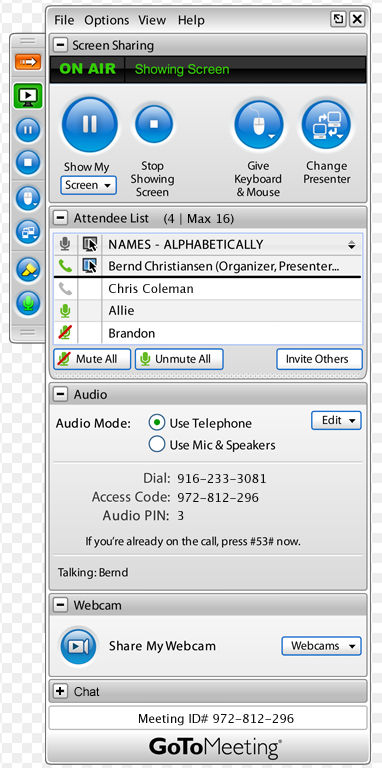Open the Options menu
Screen dimensions: 382x768
106,20
